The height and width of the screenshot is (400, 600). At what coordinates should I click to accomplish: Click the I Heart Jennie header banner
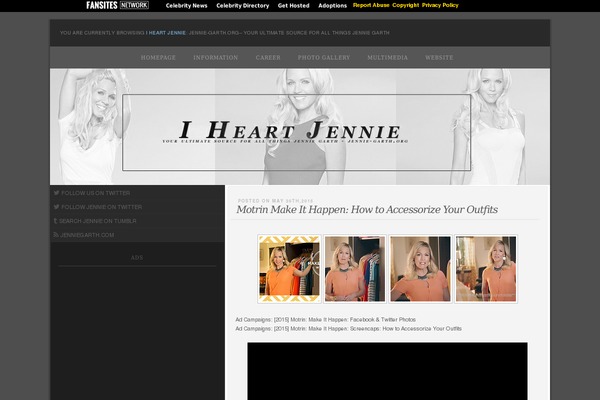point(300,127)
